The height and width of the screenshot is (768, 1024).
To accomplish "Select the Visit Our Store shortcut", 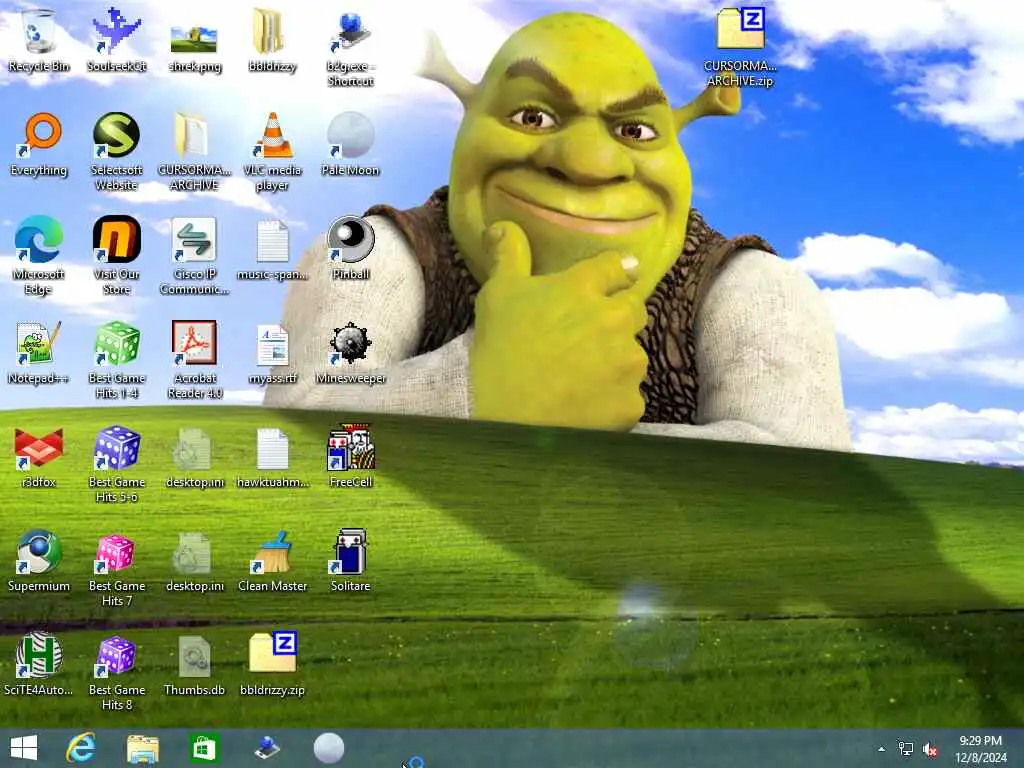I will click(116, 256).
